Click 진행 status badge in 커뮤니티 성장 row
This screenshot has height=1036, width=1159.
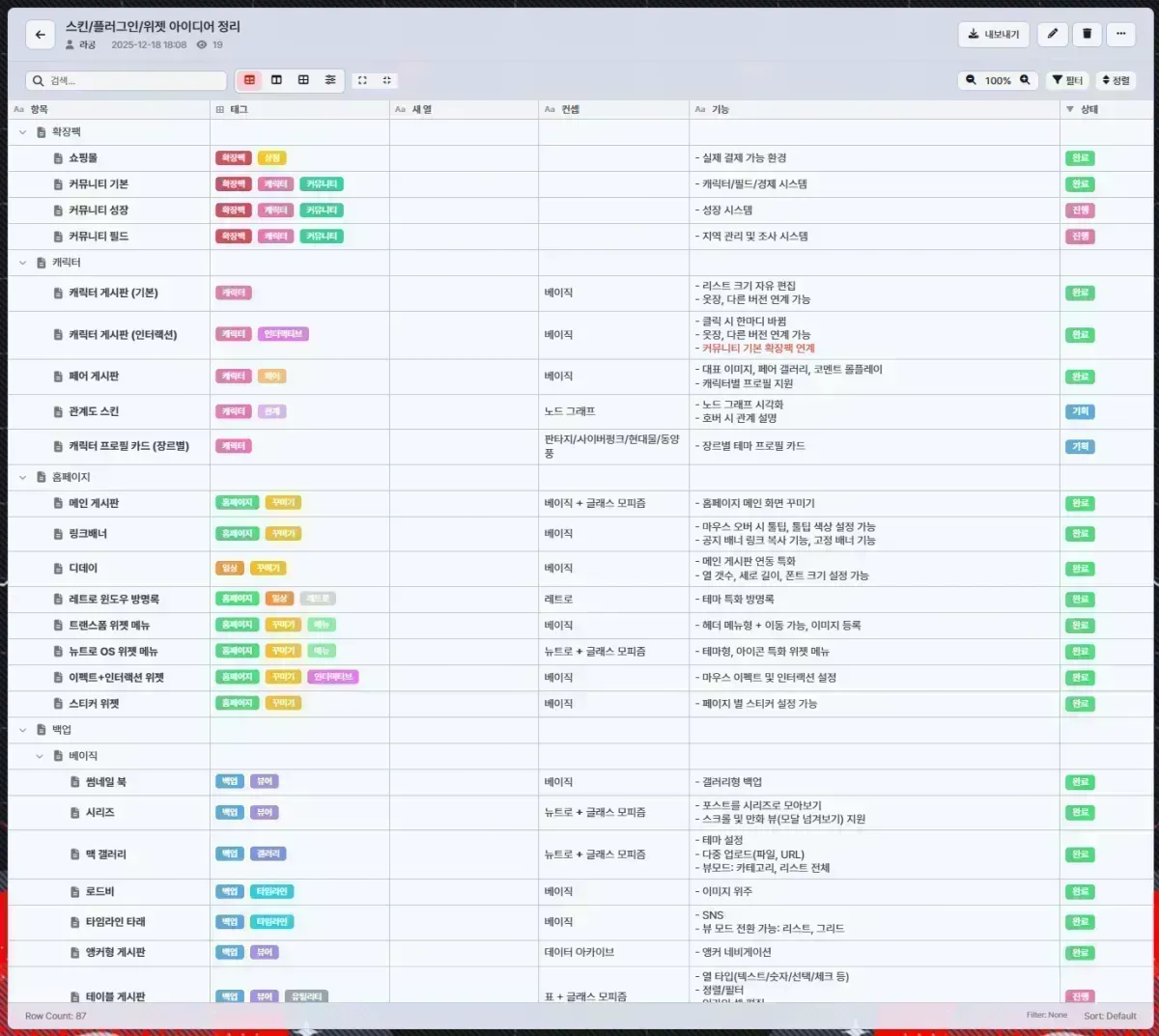(1080, 210)
